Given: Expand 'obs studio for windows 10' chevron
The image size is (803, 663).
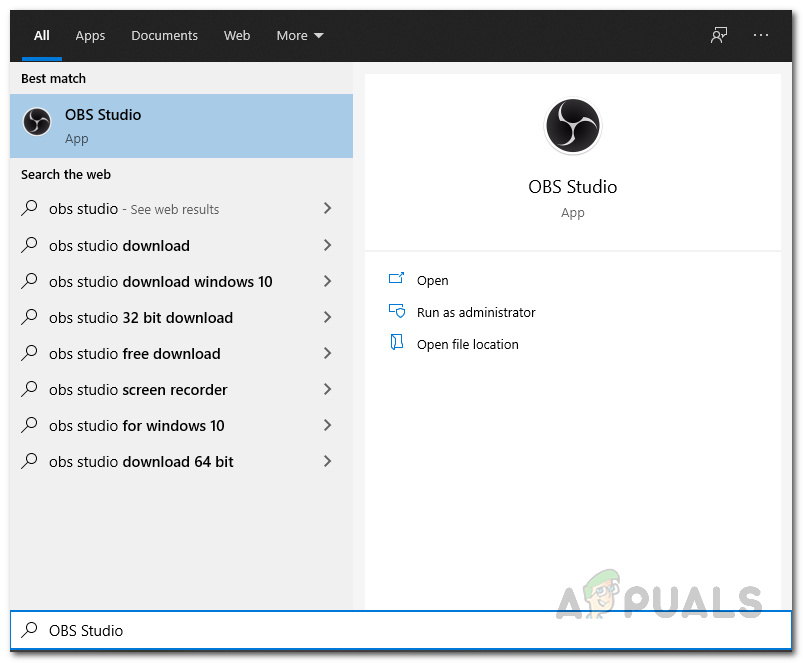Looking at the screenshot, I should pyautogui.click(x=328, y=425).
